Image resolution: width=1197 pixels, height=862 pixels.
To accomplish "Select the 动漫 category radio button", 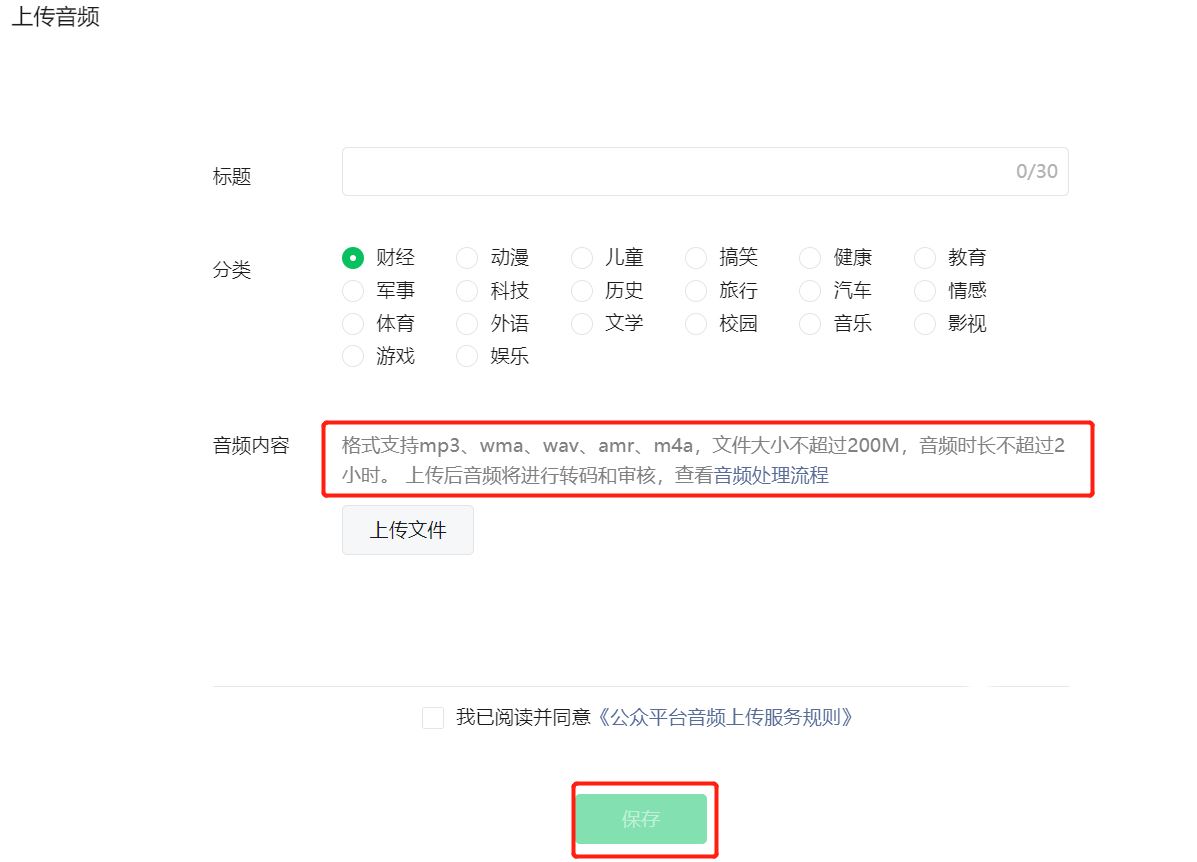I will (x=467, y=258).
